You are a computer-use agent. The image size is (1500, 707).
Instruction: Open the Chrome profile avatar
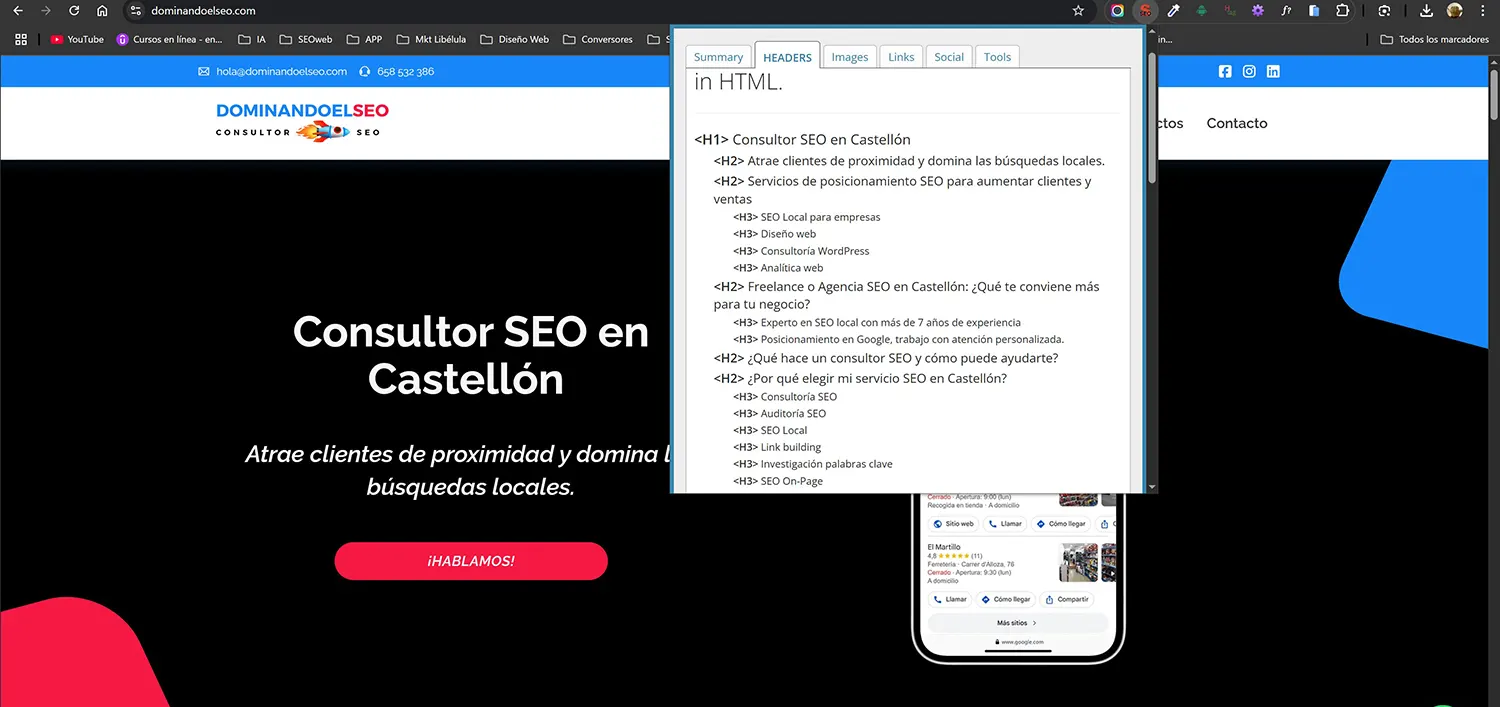pyautogui.click(x=1457, y=11)
